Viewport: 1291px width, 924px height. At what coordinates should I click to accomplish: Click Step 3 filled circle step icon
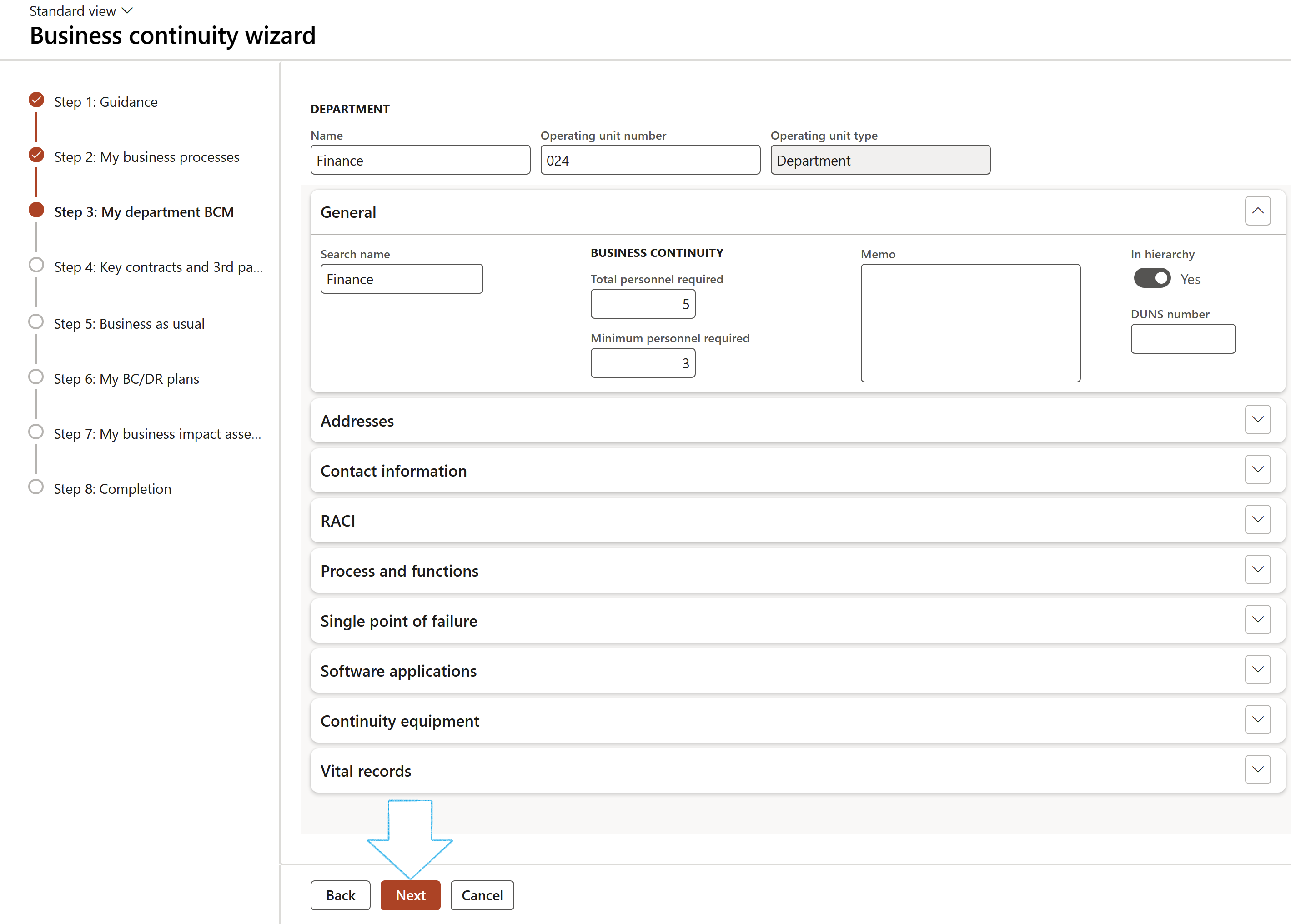pos(36,210)
